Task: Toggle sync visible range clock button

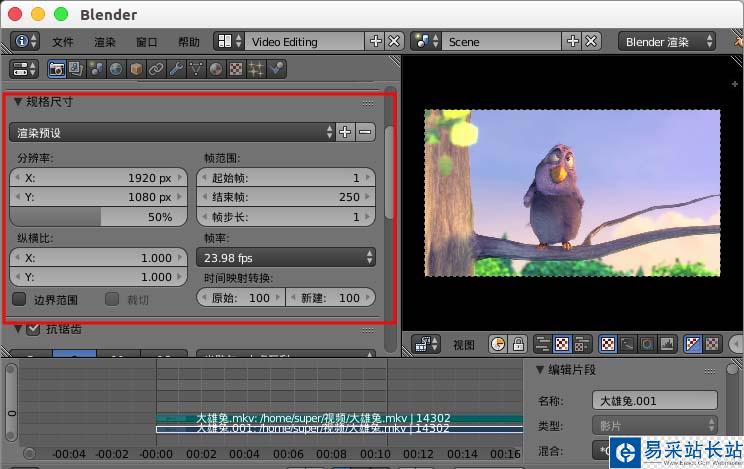Action: coord(498,344)
